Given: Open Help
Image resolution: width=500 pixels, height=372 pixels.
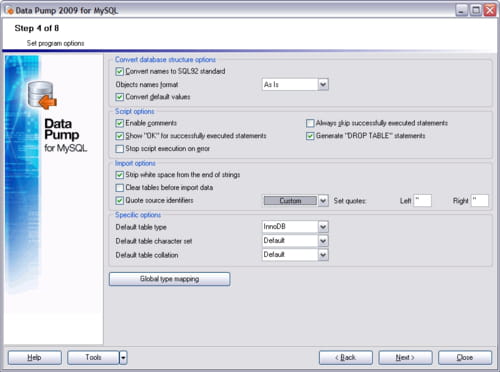Looking at the screenshot, I should point(35,358).
